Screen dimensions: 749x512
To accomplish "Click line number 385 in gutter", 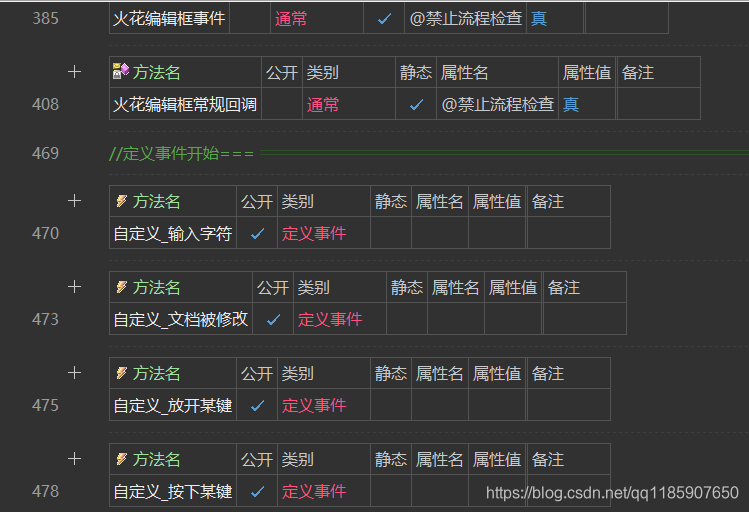I will [45, 19].
